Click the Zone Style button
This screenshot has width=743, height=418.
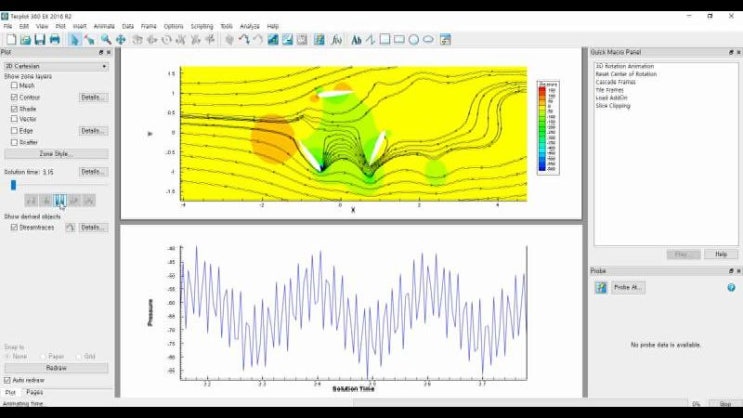point(56,154)
